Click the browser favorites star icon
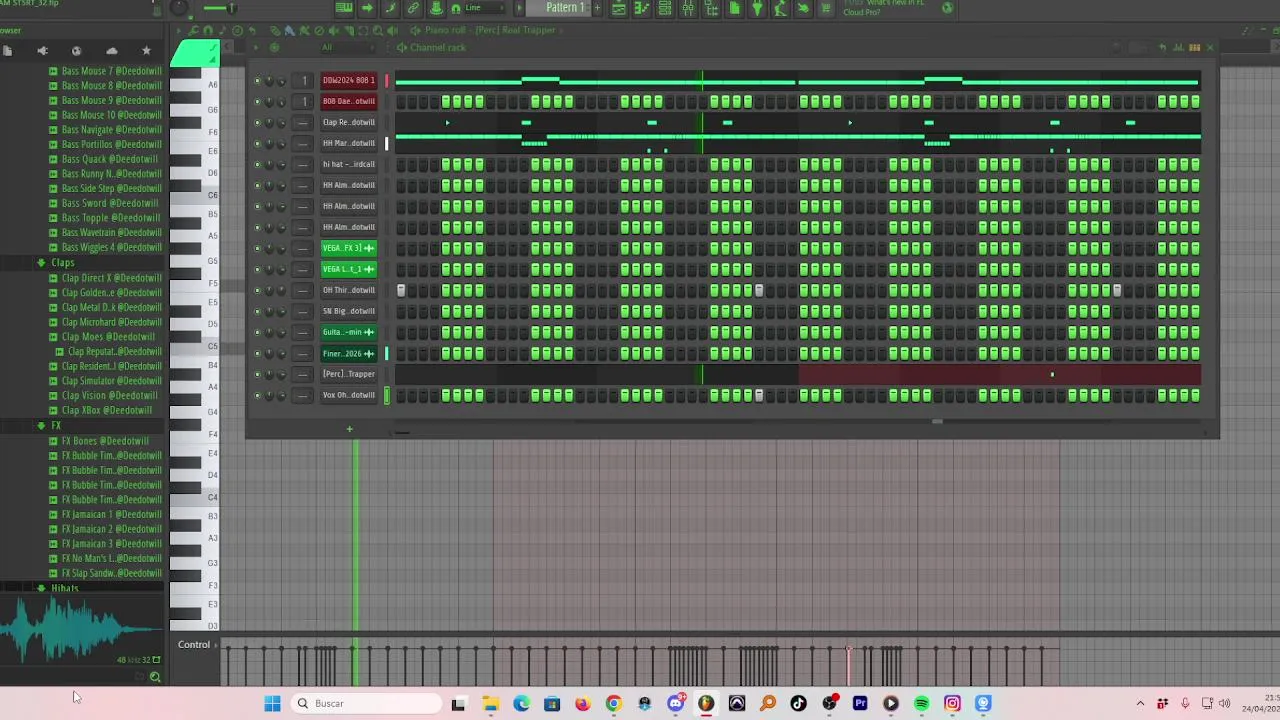Image resolution: width=1280 pixels, height=720 pixels. pos(146,51)
